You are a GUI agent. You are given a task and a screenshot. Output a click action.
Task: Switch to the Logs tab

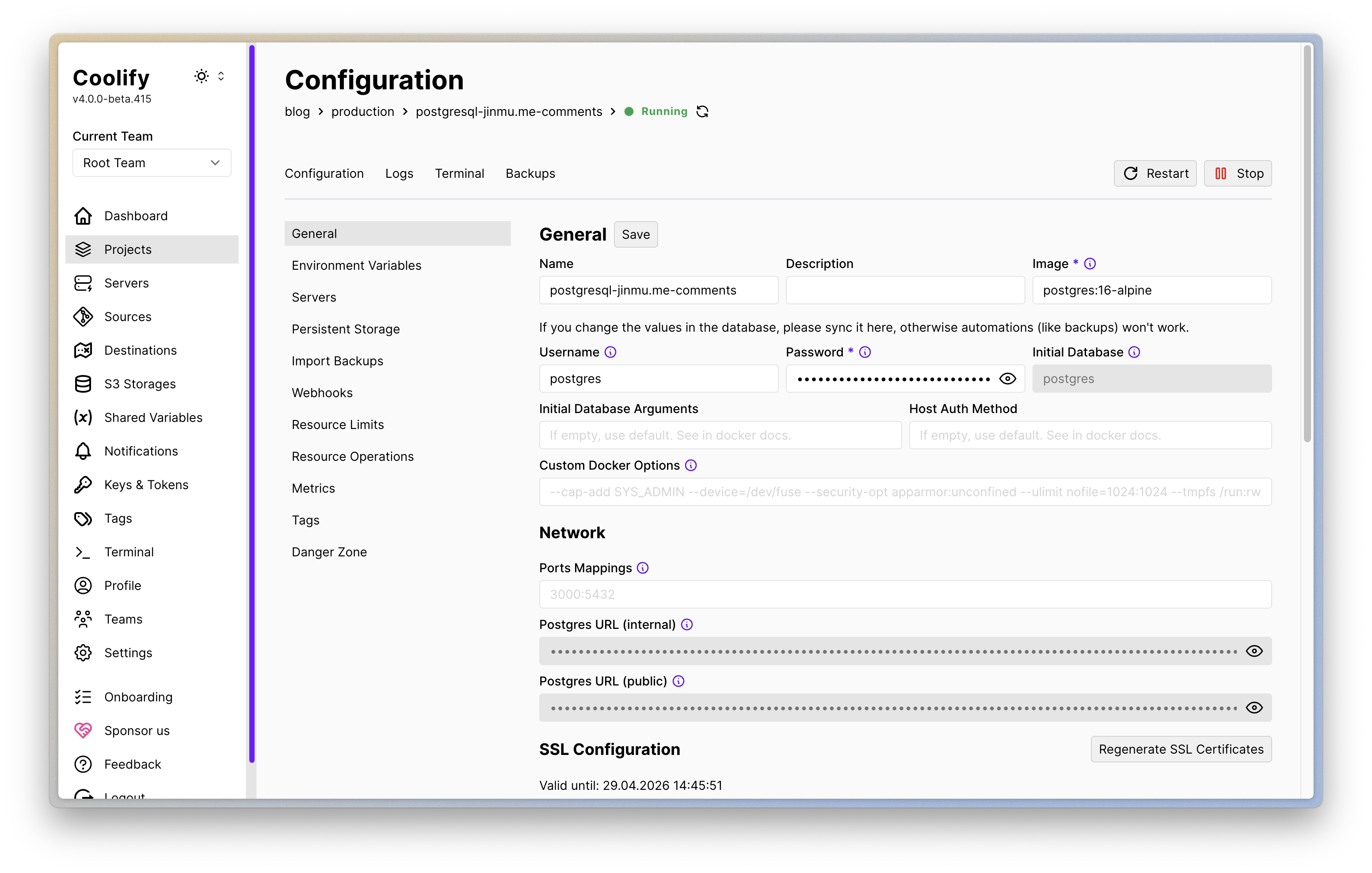click(x=399, y=173)
